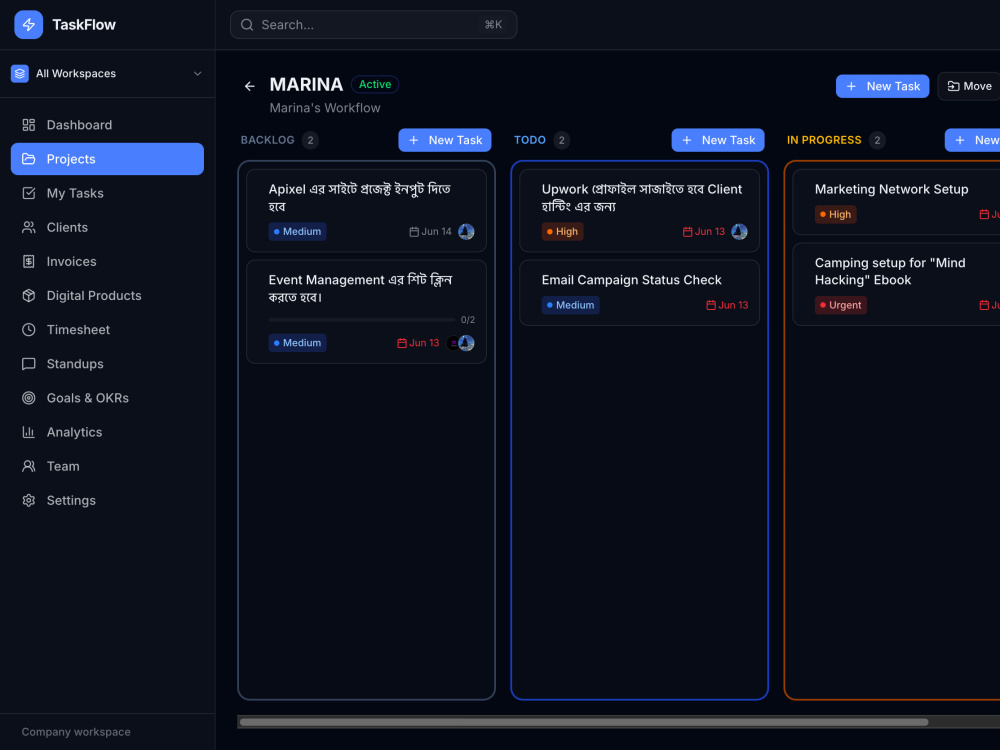Open the Event Management task card
Image resolution: width=1000 pixels, height=750 pixels.
366,312
